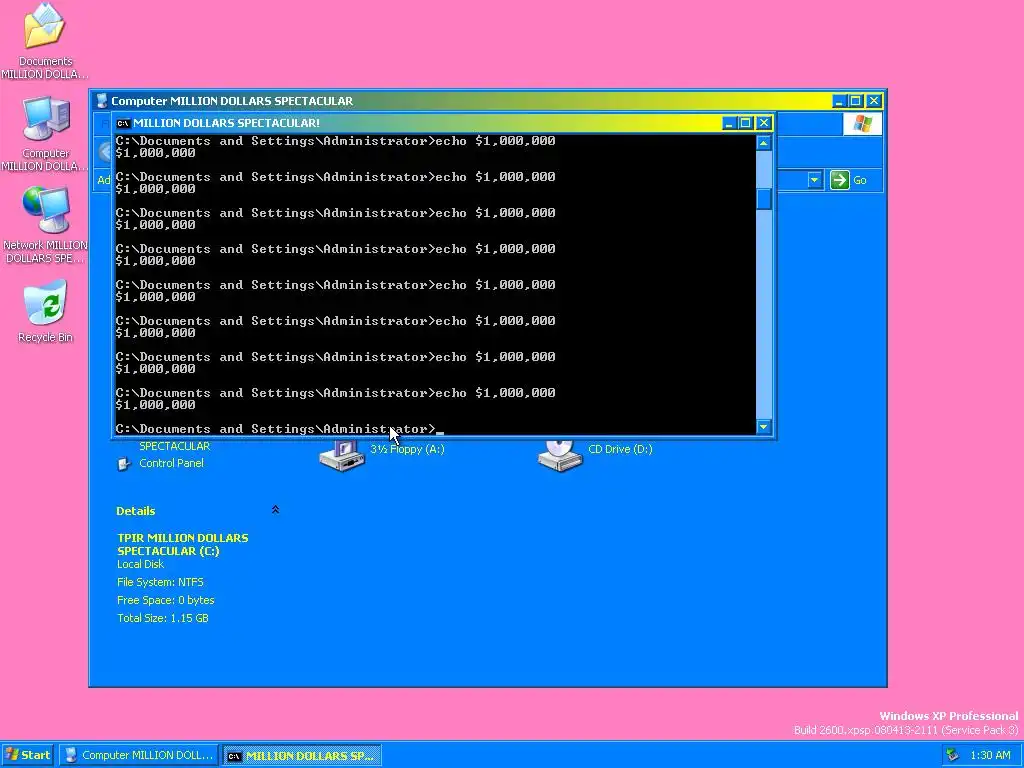Click command prompt scrollbar down arrow
Screen dimensions: 1024x768
(763, 427)
